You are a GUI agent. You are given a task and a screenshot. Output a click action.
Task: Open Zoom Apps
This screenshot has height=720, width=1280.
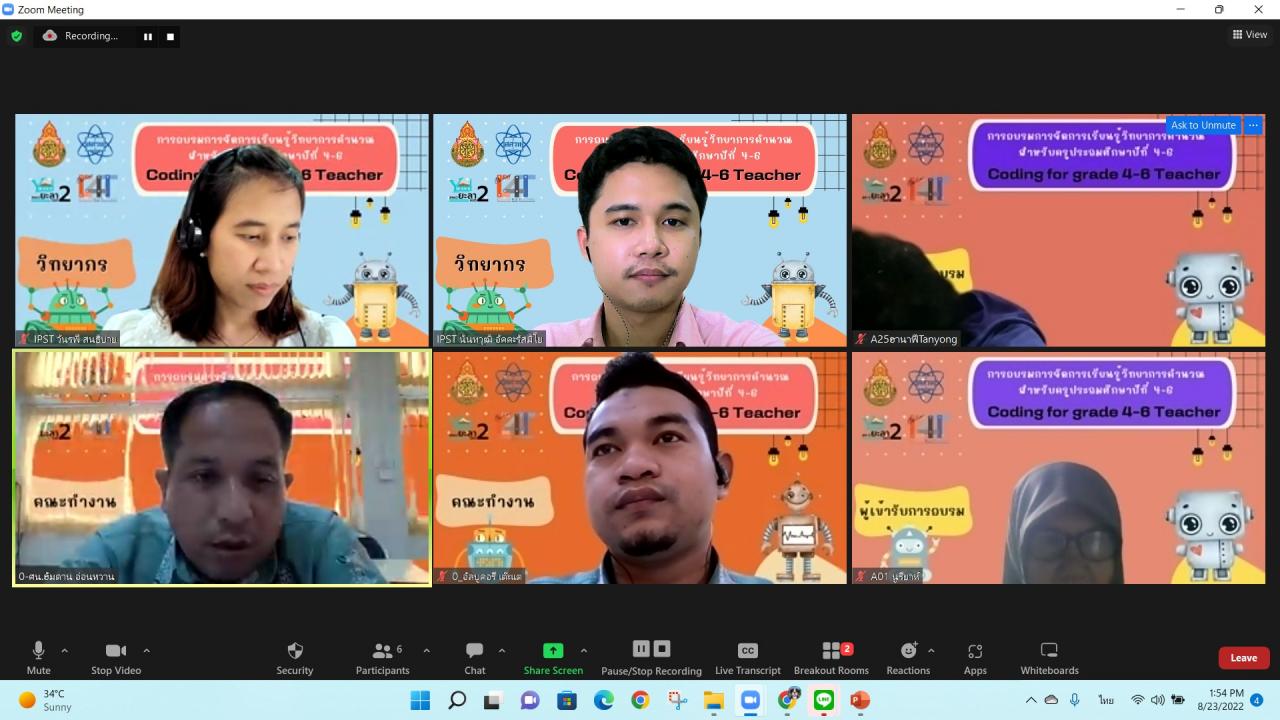[x=975, y=658]
